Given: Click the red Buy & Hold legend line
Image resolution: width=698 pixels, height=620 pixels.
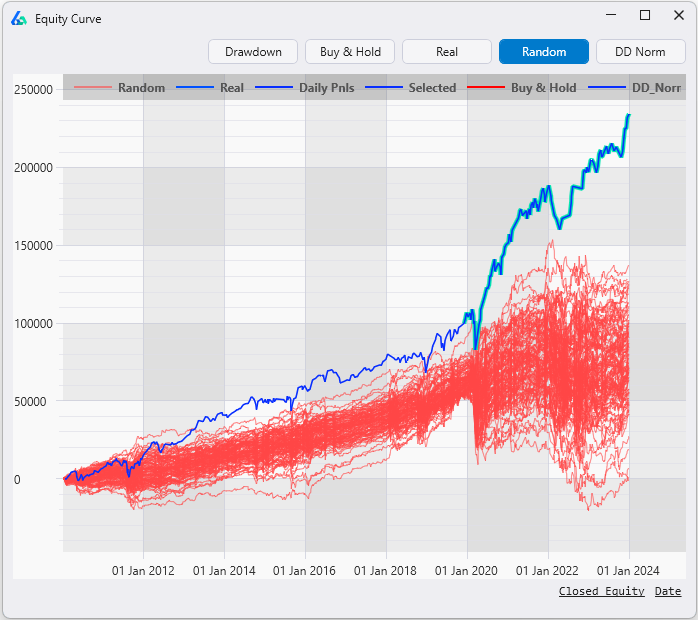Looking at the screenshot, I should coord(486,88).
